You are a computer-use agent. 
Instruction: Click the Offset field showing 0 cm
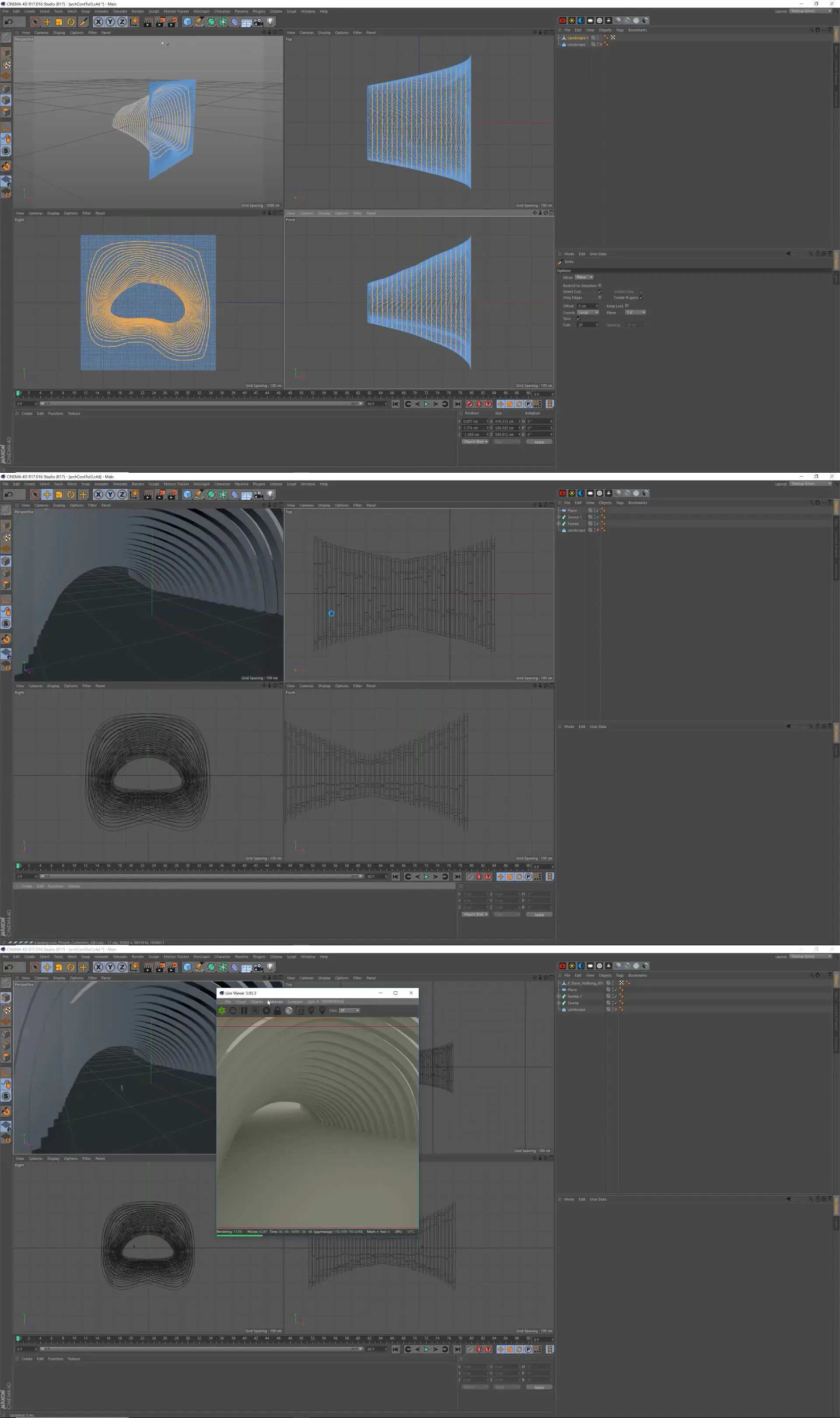click(x=588, y=306)
